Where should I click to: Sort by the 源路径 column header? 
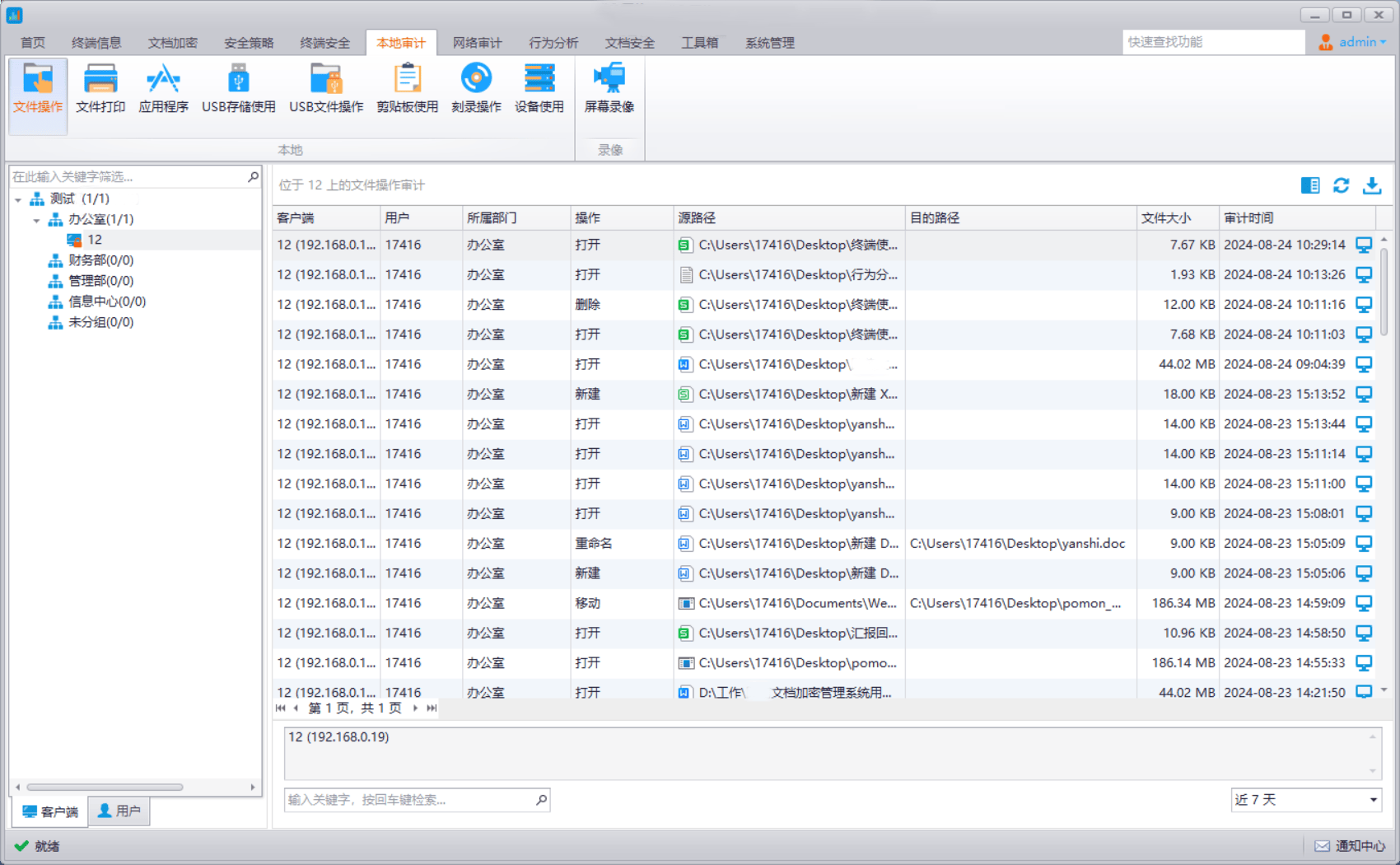(x=789, y=218)
